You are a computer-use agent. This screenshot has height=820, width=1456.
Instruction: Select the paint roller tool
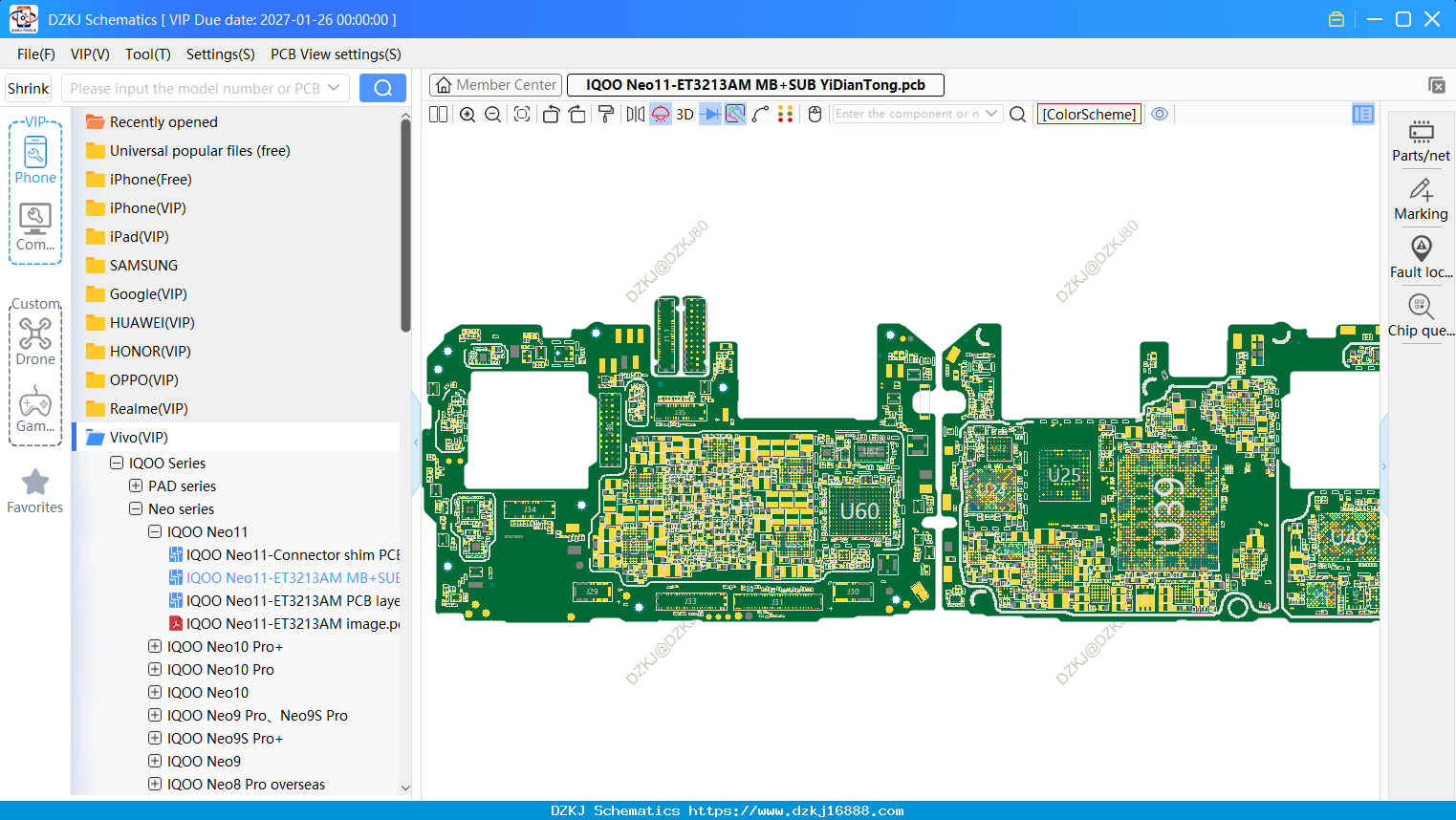[x=605, y=114]
